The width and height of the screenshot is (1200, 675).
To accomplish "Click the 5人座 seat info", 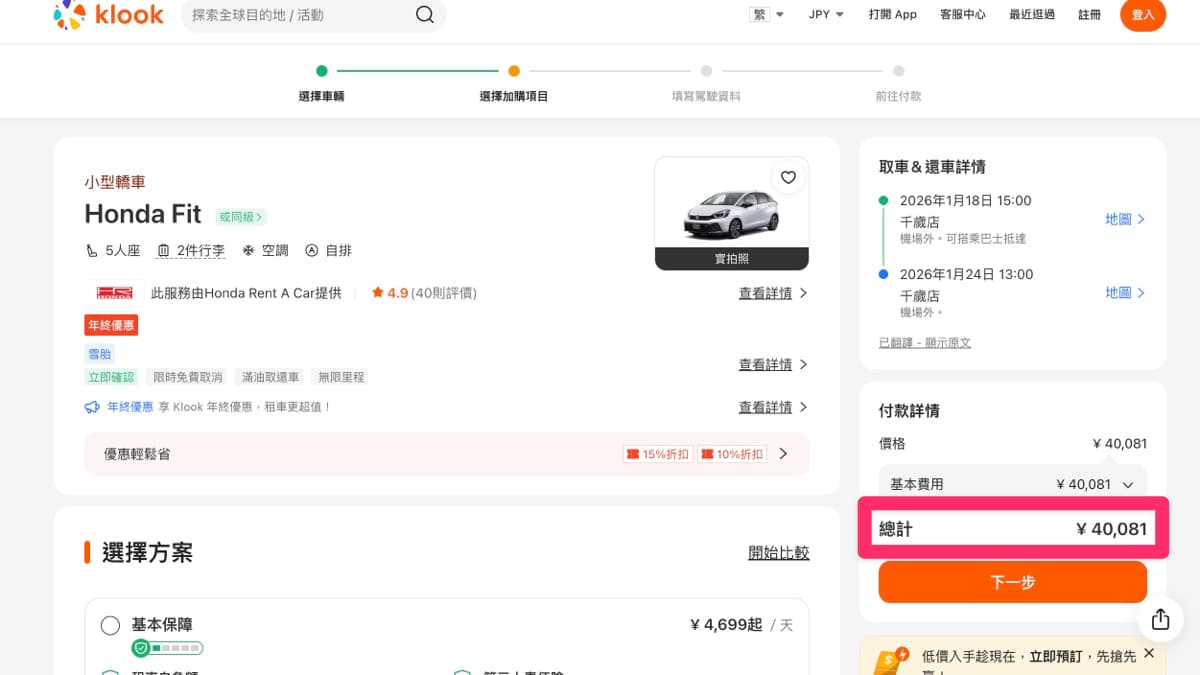I will (113, 250).
